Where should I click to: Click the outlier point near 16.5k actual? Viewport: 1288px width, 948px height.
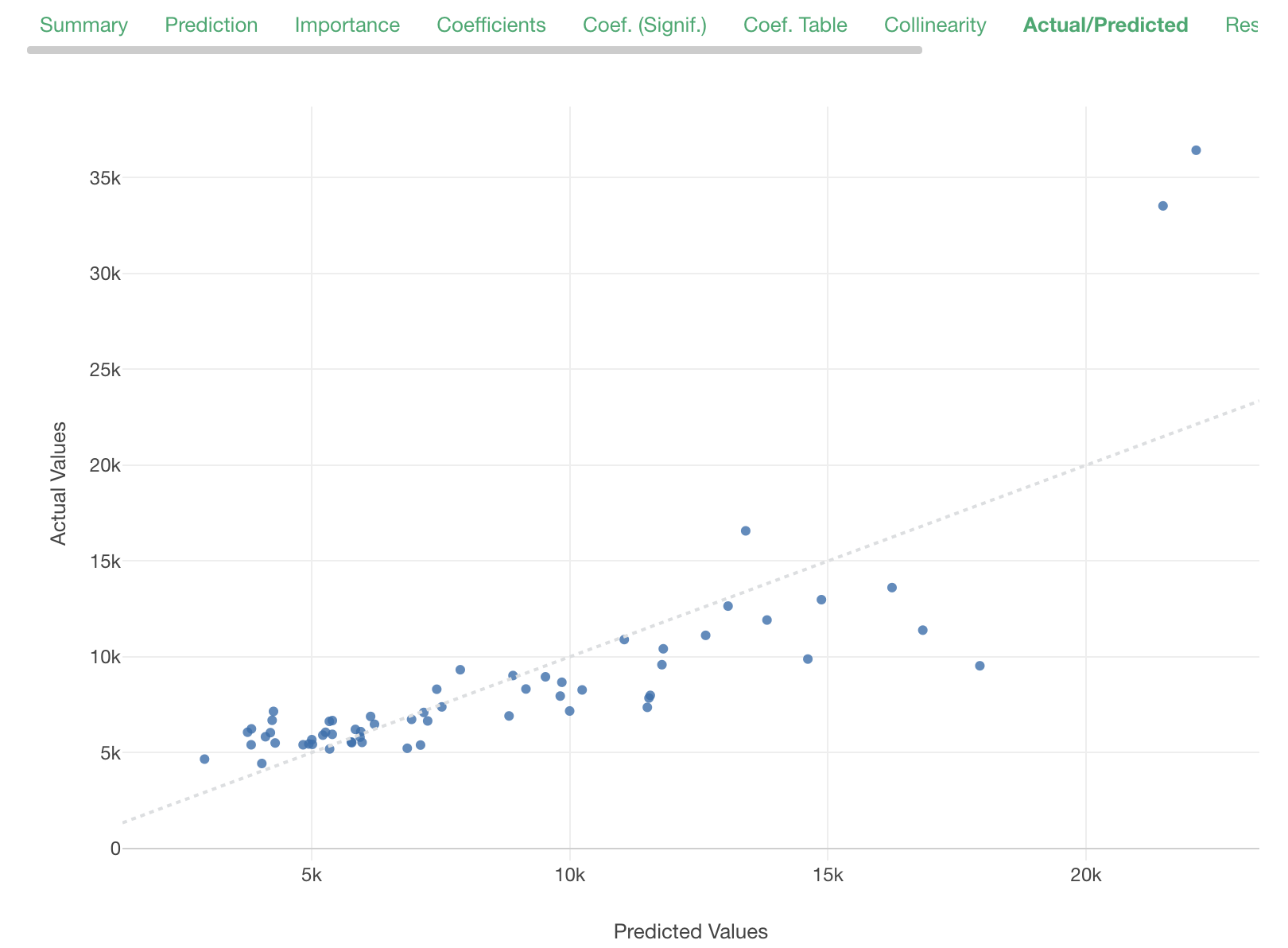pyautogui.click(x=745, y=530)
